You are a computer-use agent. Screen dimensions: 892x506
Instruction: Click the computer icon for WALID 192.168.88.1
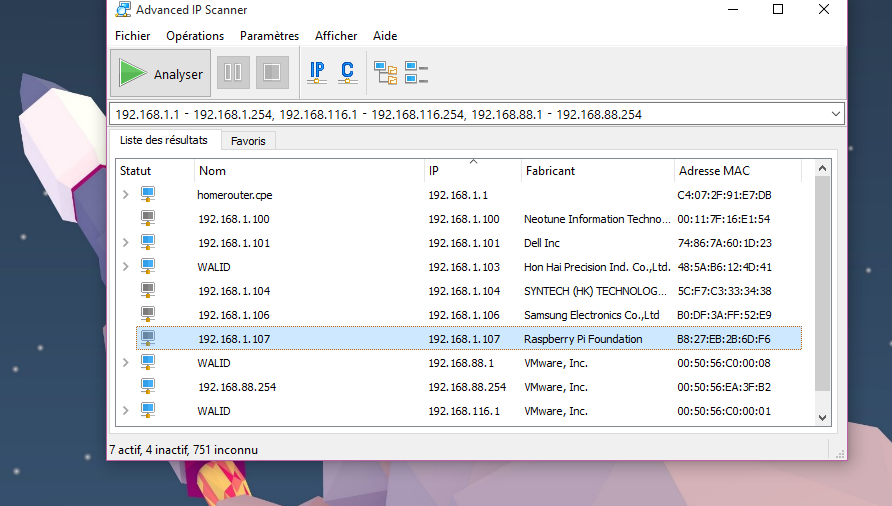click(148, 362)
